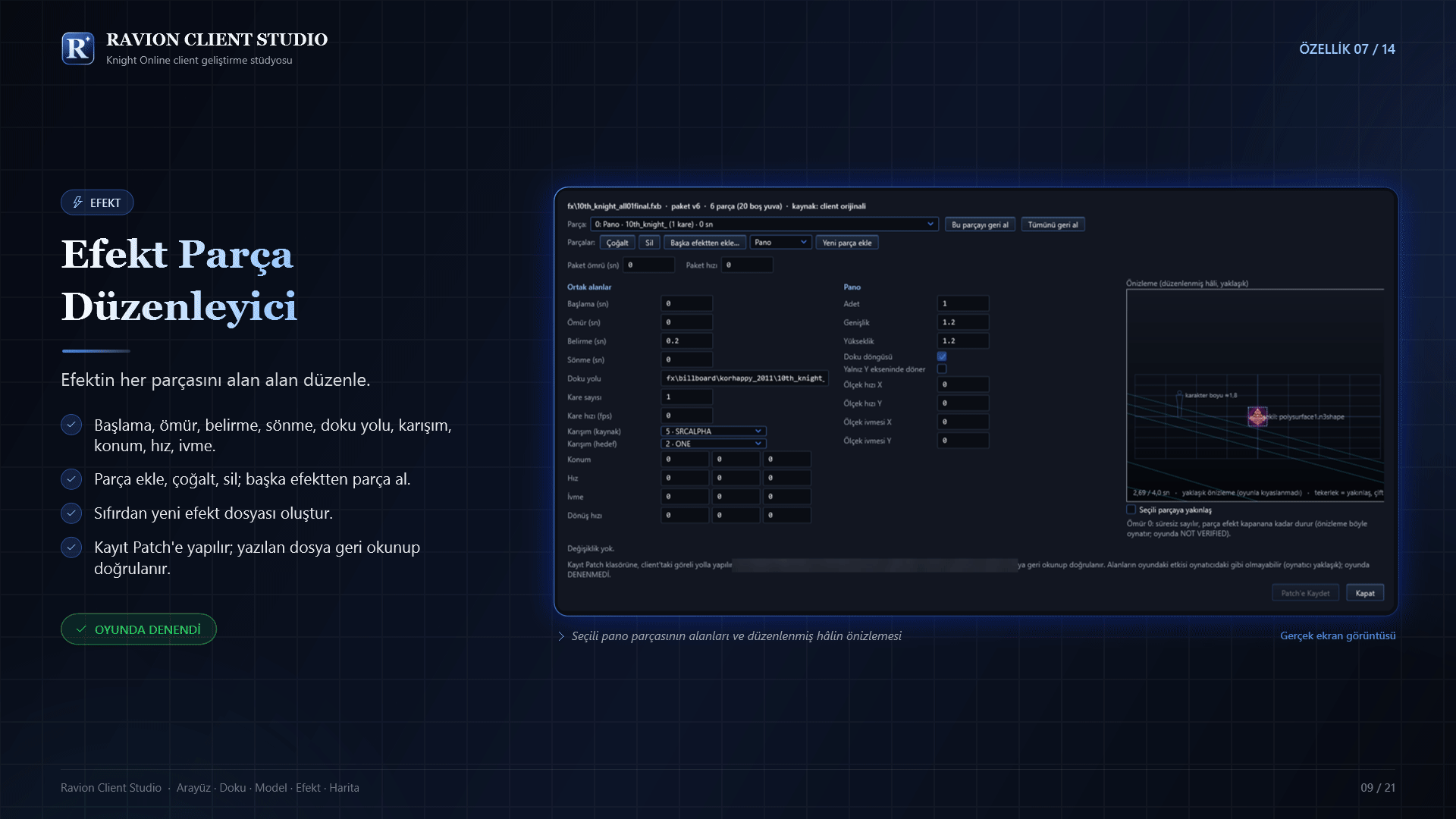Click the Sil button
Image resolution: width=1456 pixels, height=819 pixels.
click(649, 243)
